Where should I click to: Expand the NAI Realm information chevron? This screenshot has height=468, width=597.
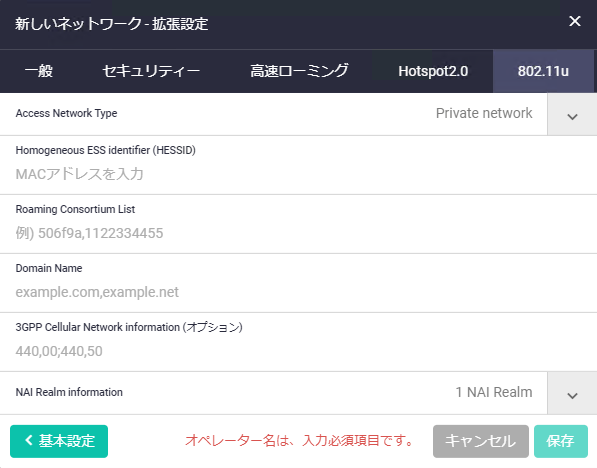(572, 393)
